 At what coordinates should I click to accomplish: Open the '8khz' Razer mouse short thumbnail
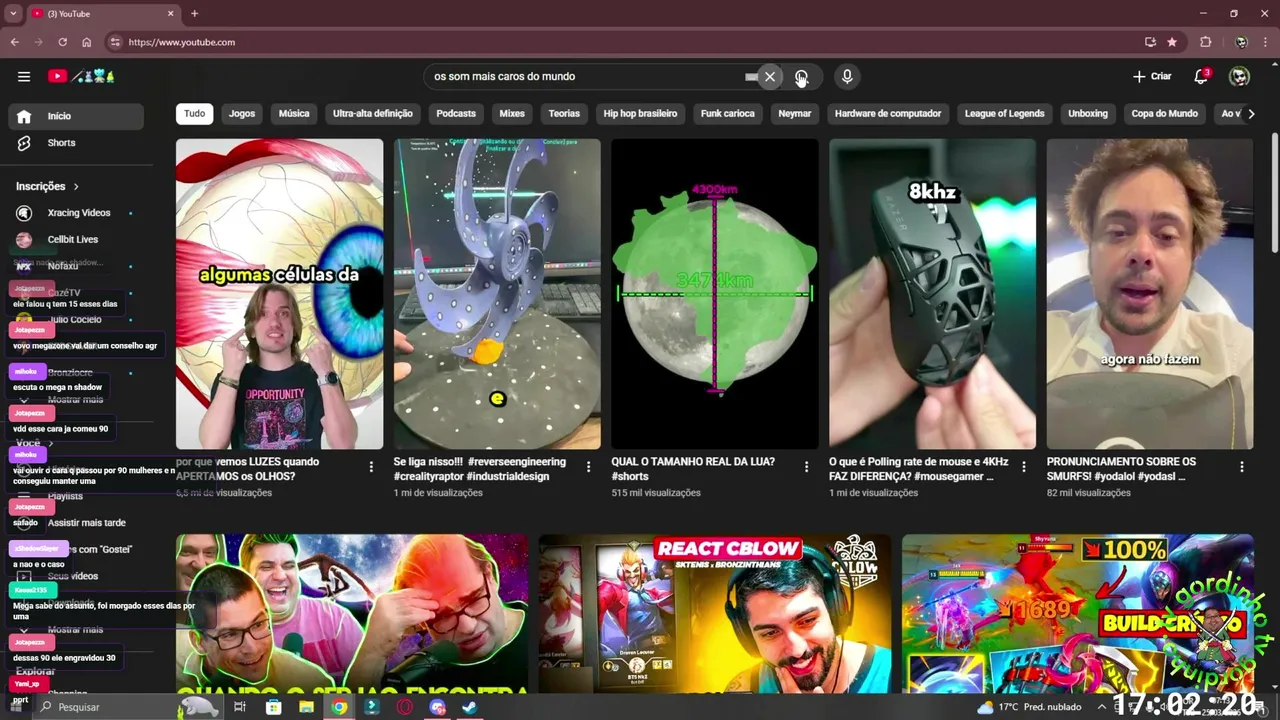932,294
